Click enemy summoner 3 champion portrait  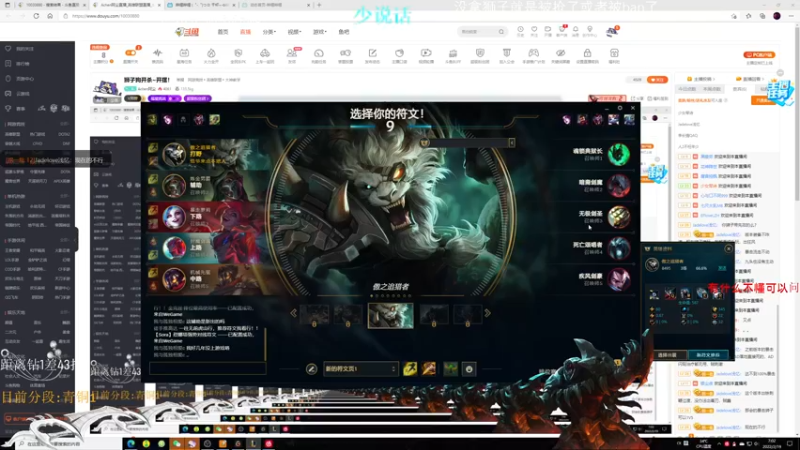[x=618, y=217]
